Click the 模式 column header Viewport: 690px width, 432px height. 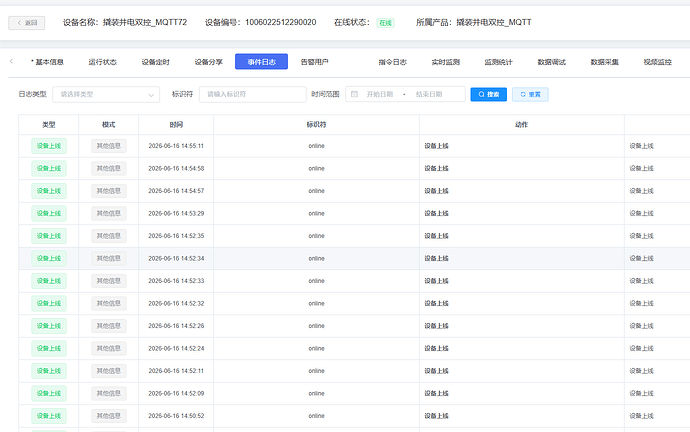pyautogui.click(x=109, y=125)
